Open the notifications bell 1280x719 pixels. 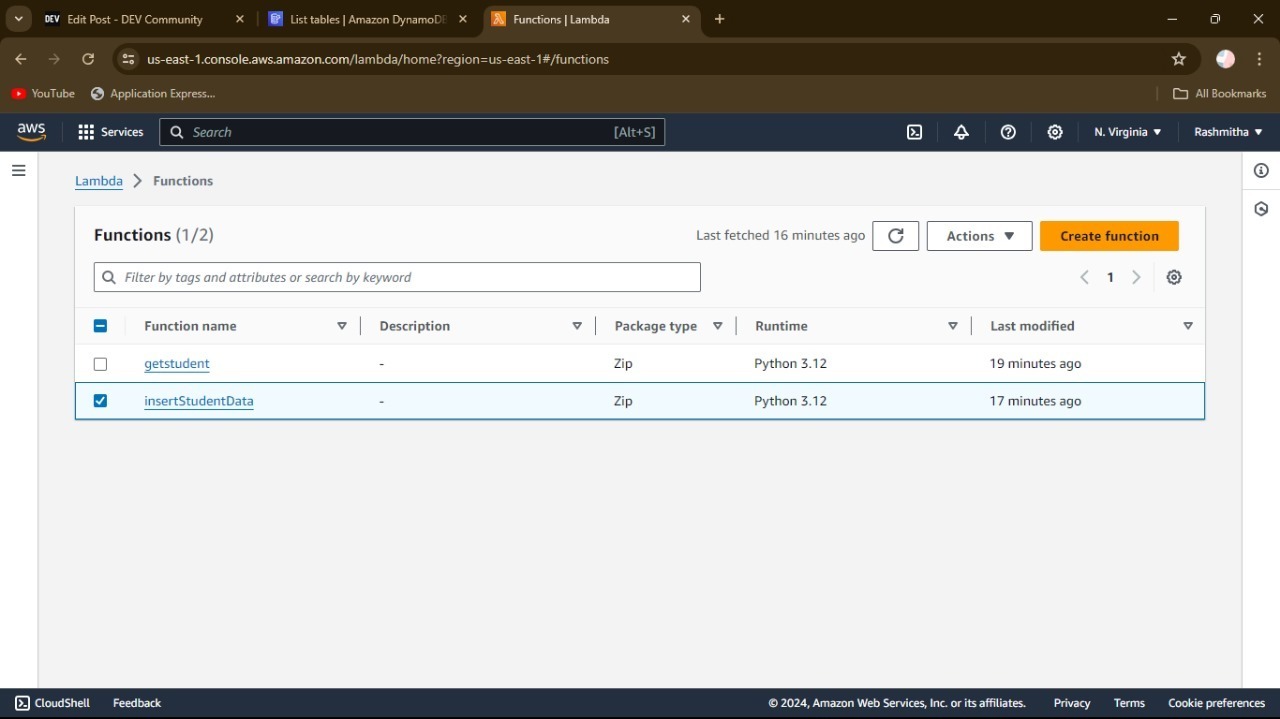tap(961, 132)
